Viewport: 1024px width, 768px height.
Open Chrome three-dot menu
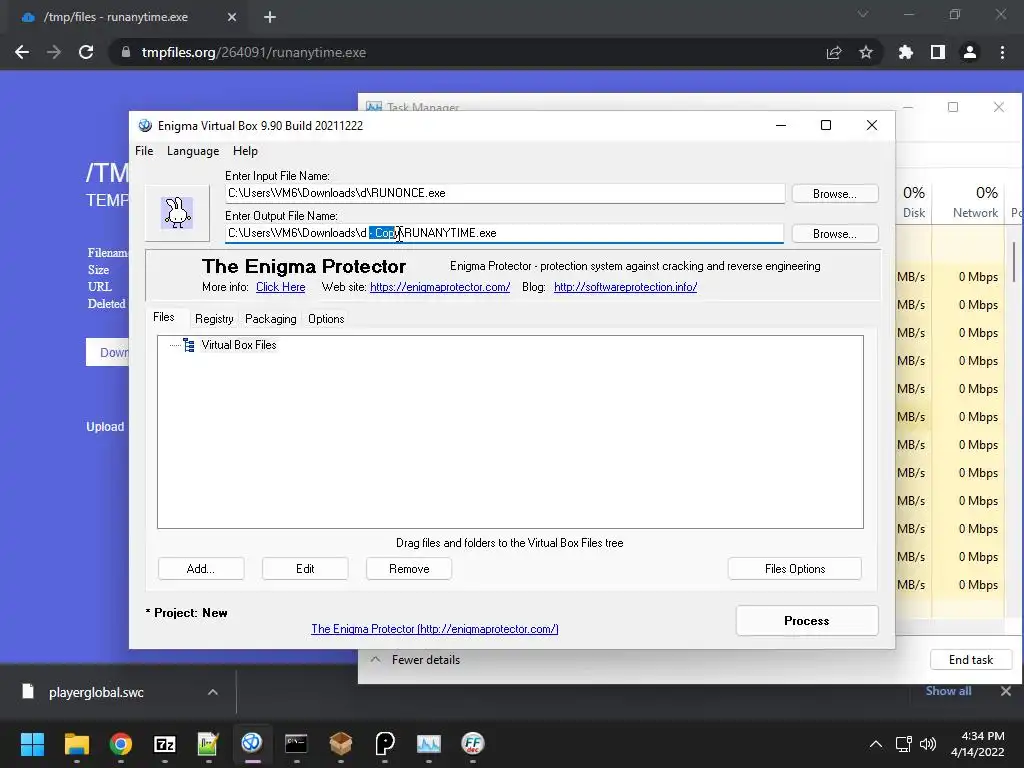coord(1002,52)
